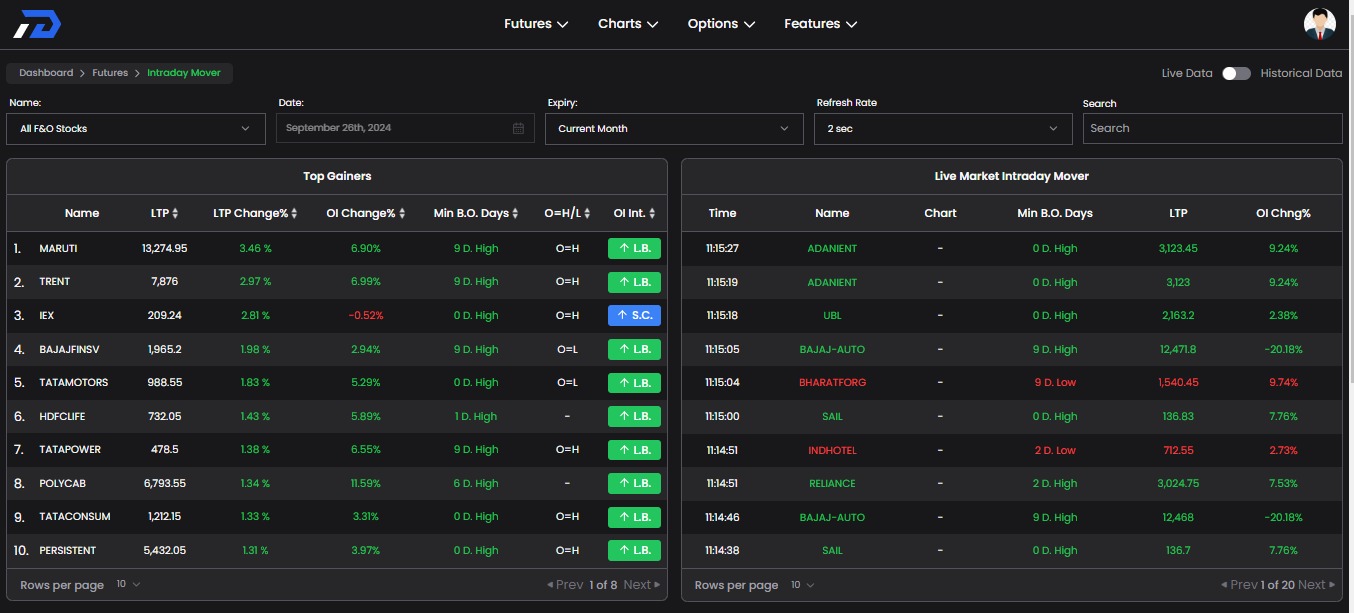Sort Top Gainers by LTP column

pos(176,214)
